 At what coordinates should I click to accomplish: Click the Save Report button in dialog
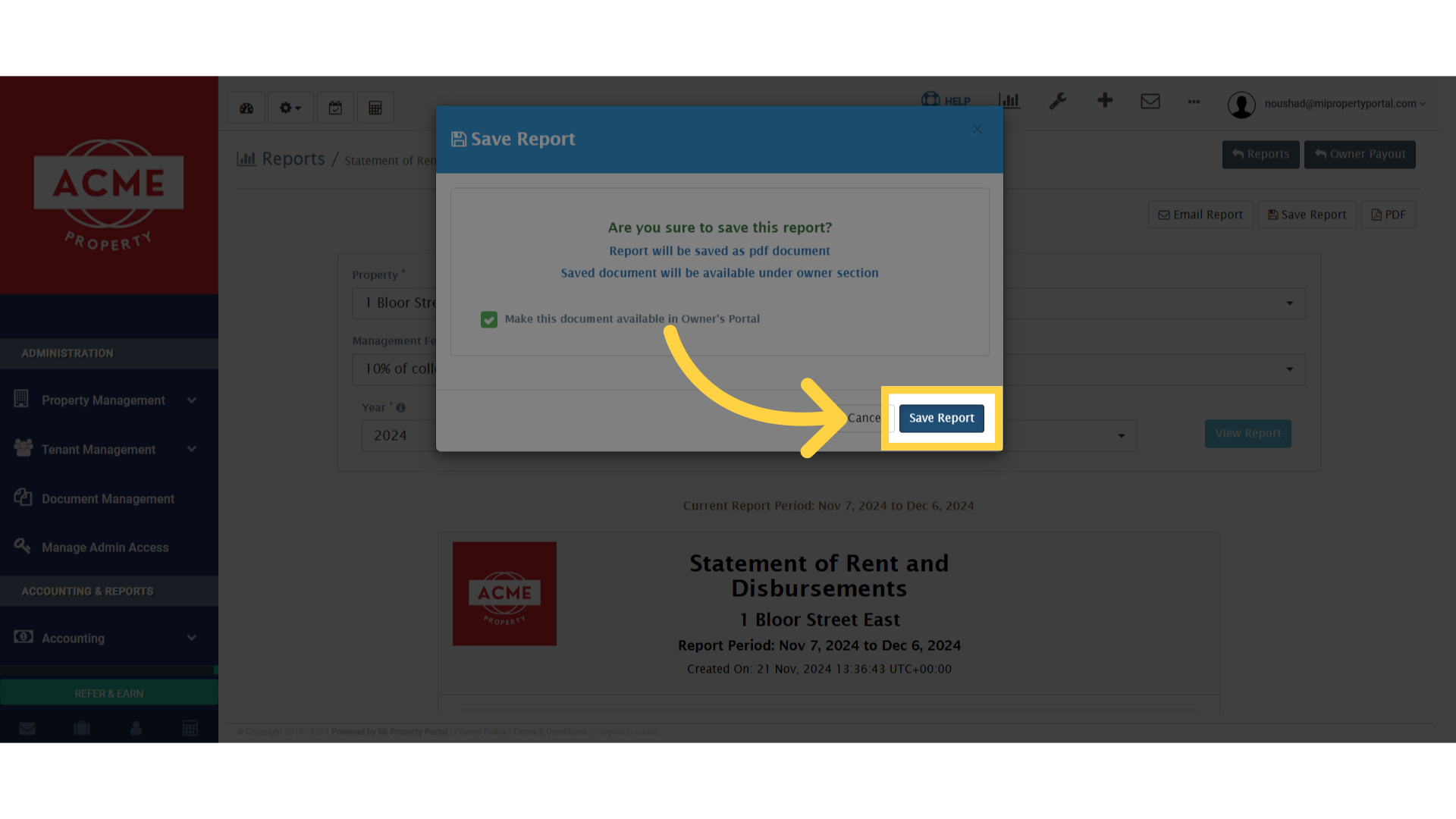(941, 418)
